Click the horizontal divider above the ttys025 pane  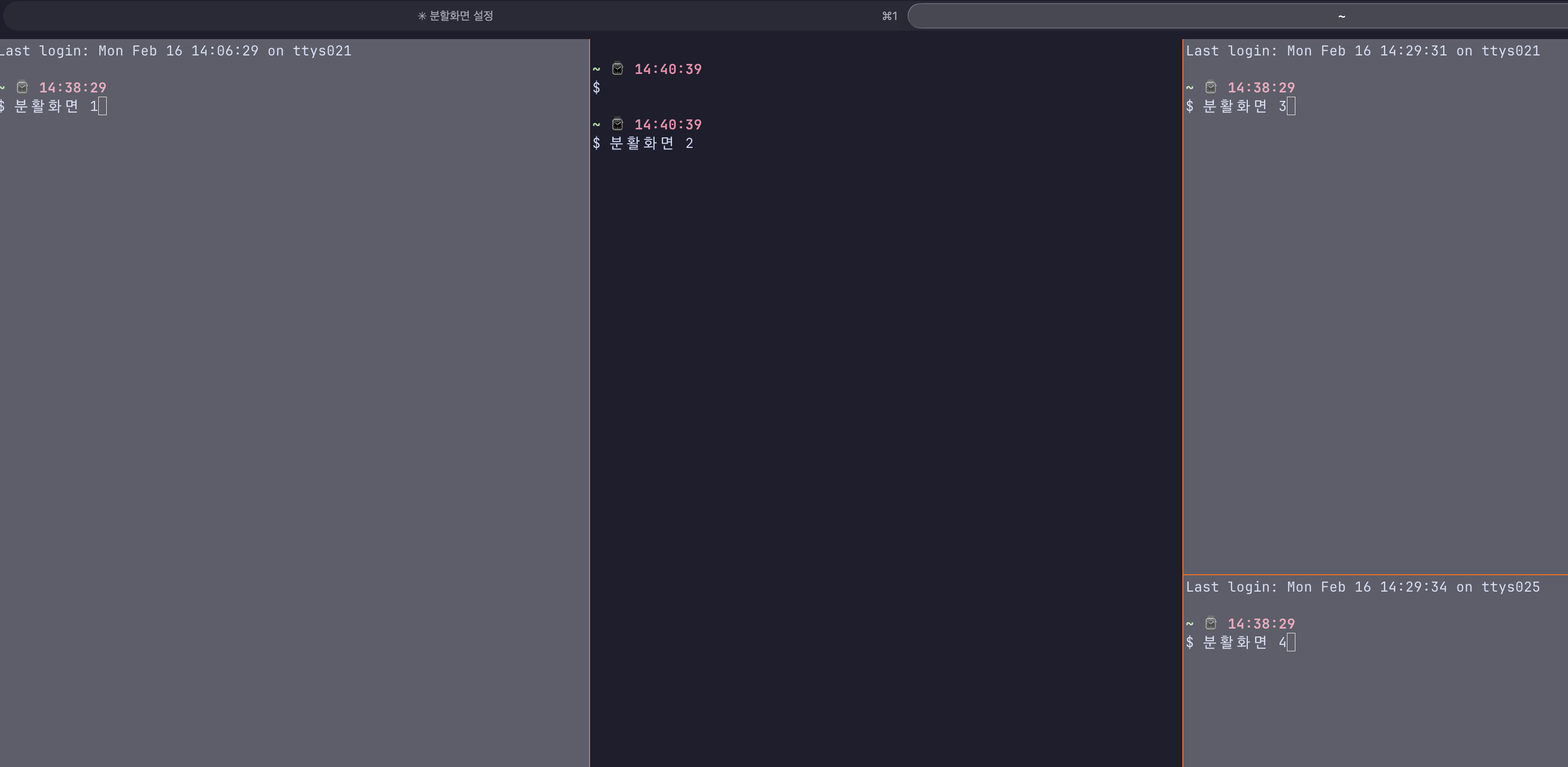1375,574
